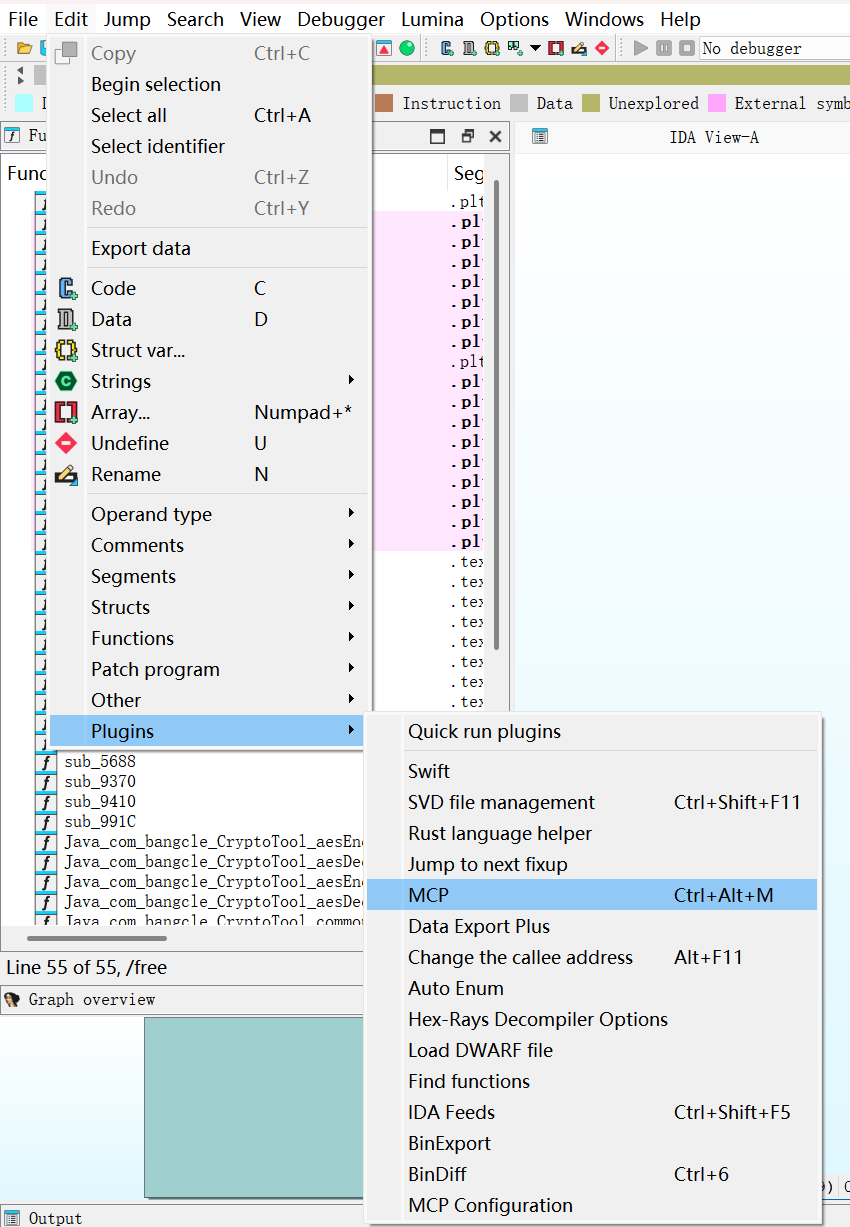Click the Code icon in the toolbar
Image resolution: width=850 pixels, height=1227 pixels.
pos(447,48)
